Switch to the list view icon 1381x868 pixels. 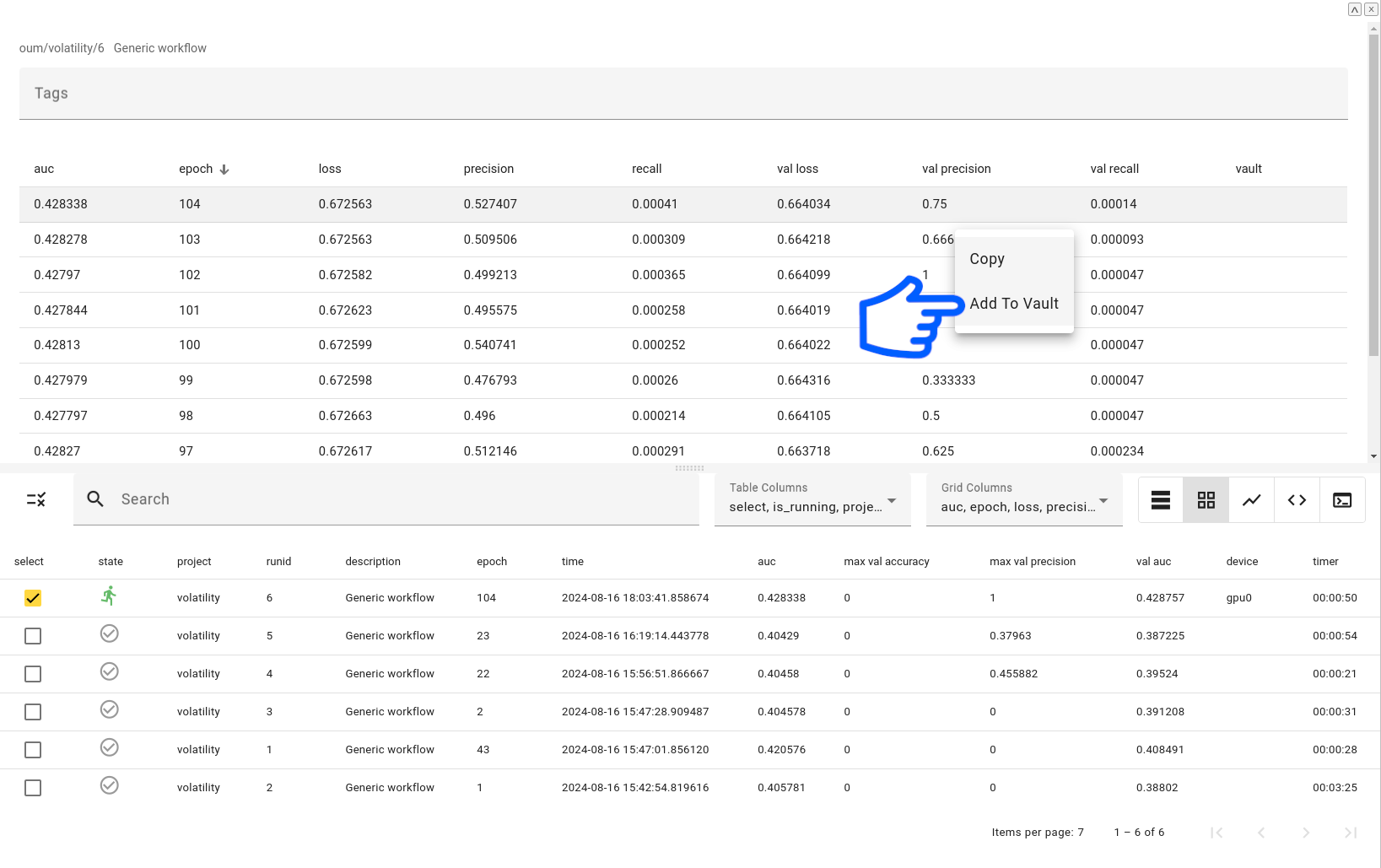click(1160, 500)
